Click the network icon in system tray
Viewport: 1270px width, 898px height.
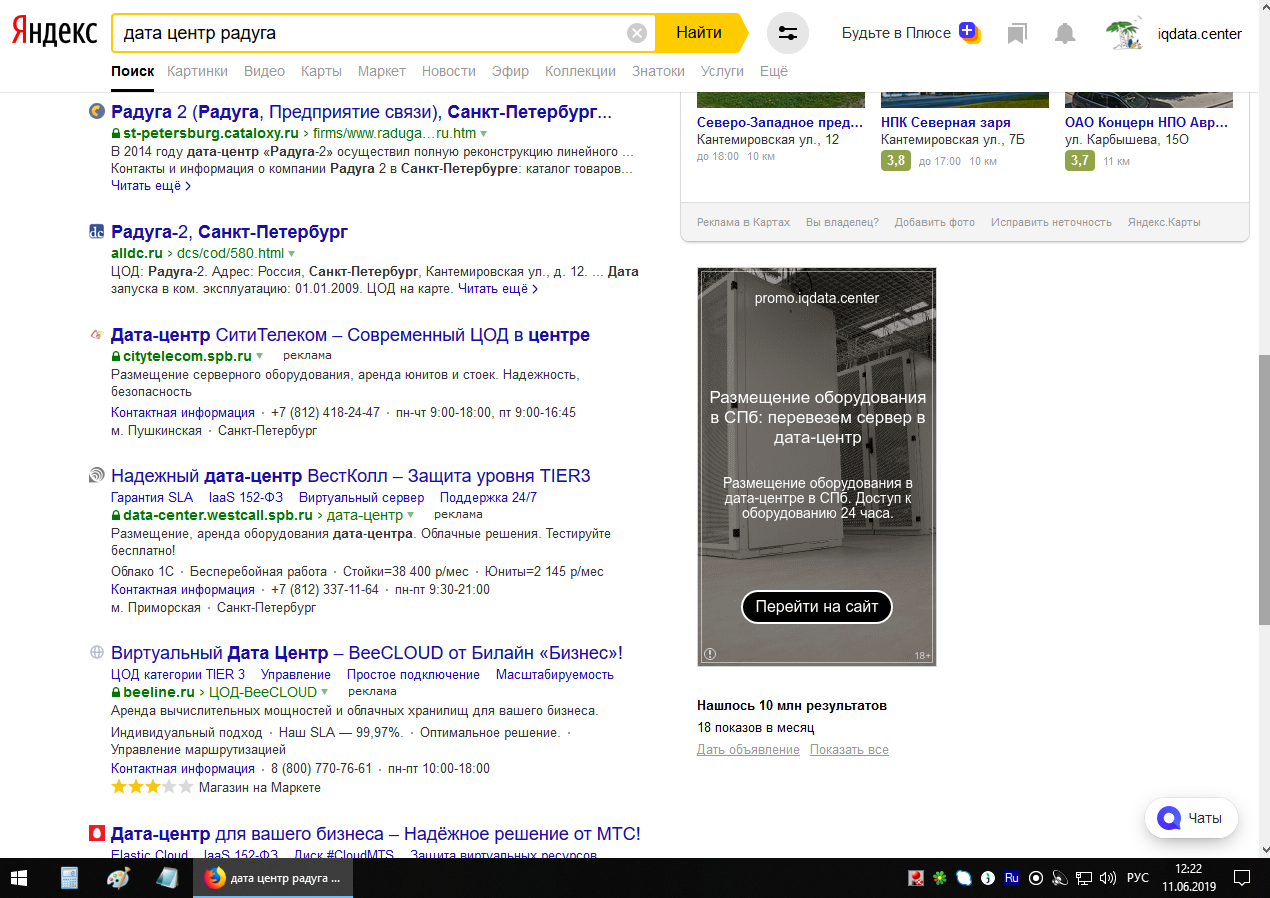pyautogui.click(x=1084, y=878)
